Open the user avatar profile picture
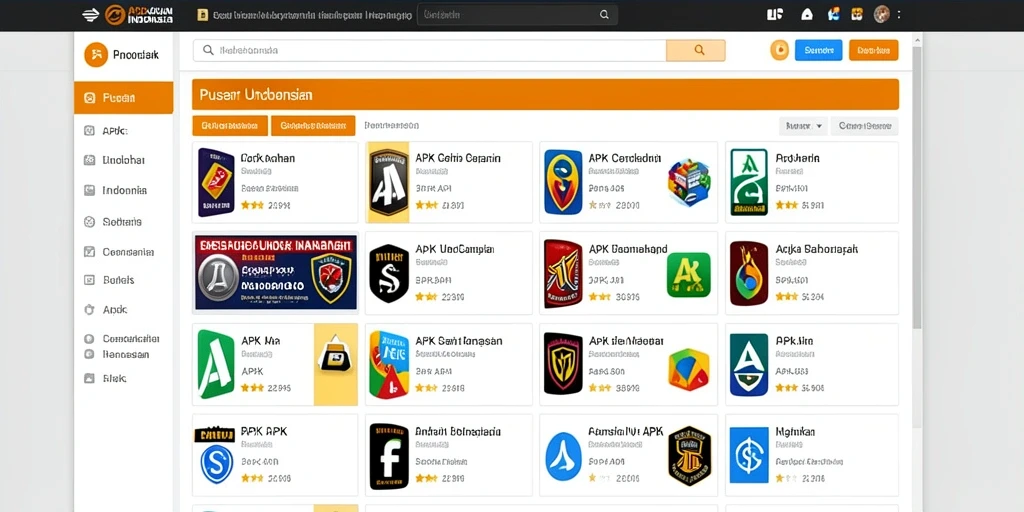 882,14
